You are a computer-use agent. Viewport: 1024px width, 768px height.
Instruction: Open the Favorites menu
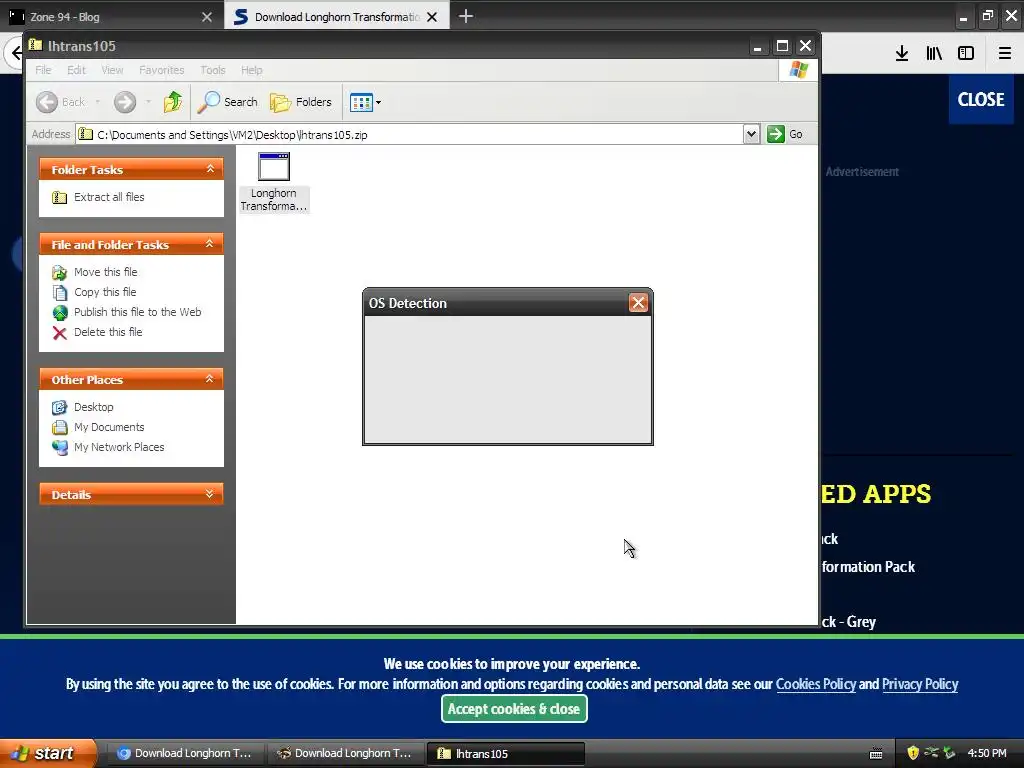pyautogui.click(x=161, y=70)
